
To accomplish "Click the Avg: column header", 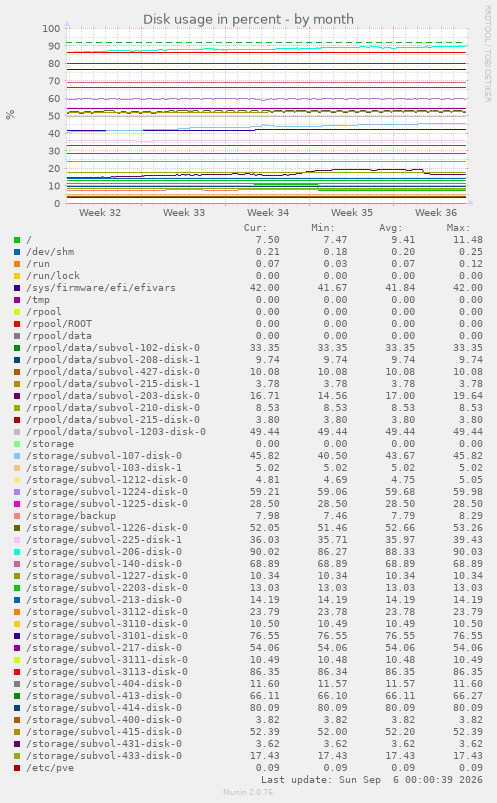I will (x=390, y=228).
